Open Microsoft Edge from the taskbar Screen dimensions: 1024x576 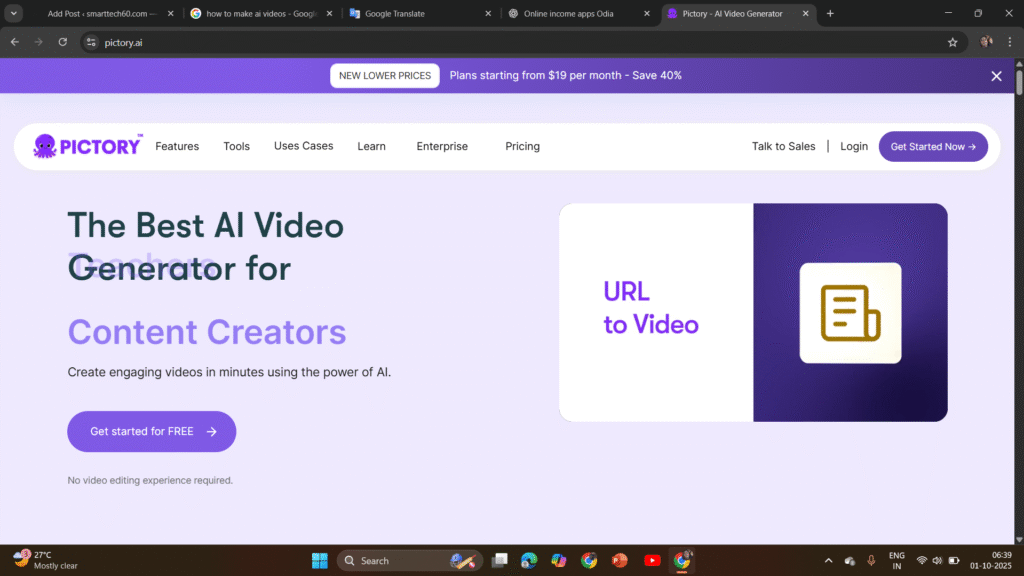pos(529,560)
